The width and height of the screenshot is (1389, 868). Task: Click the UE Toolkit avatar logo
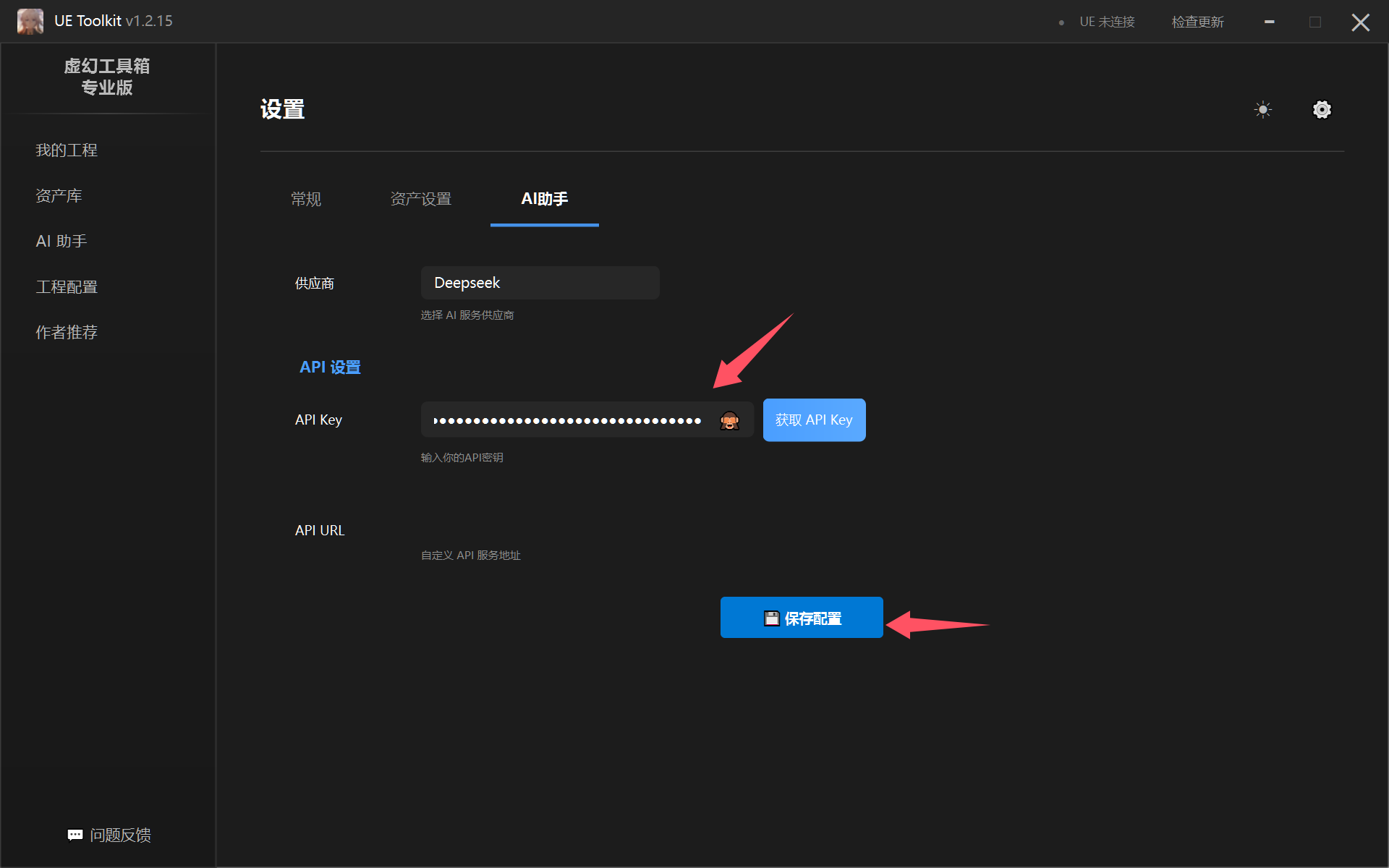[x=30, y=21]
